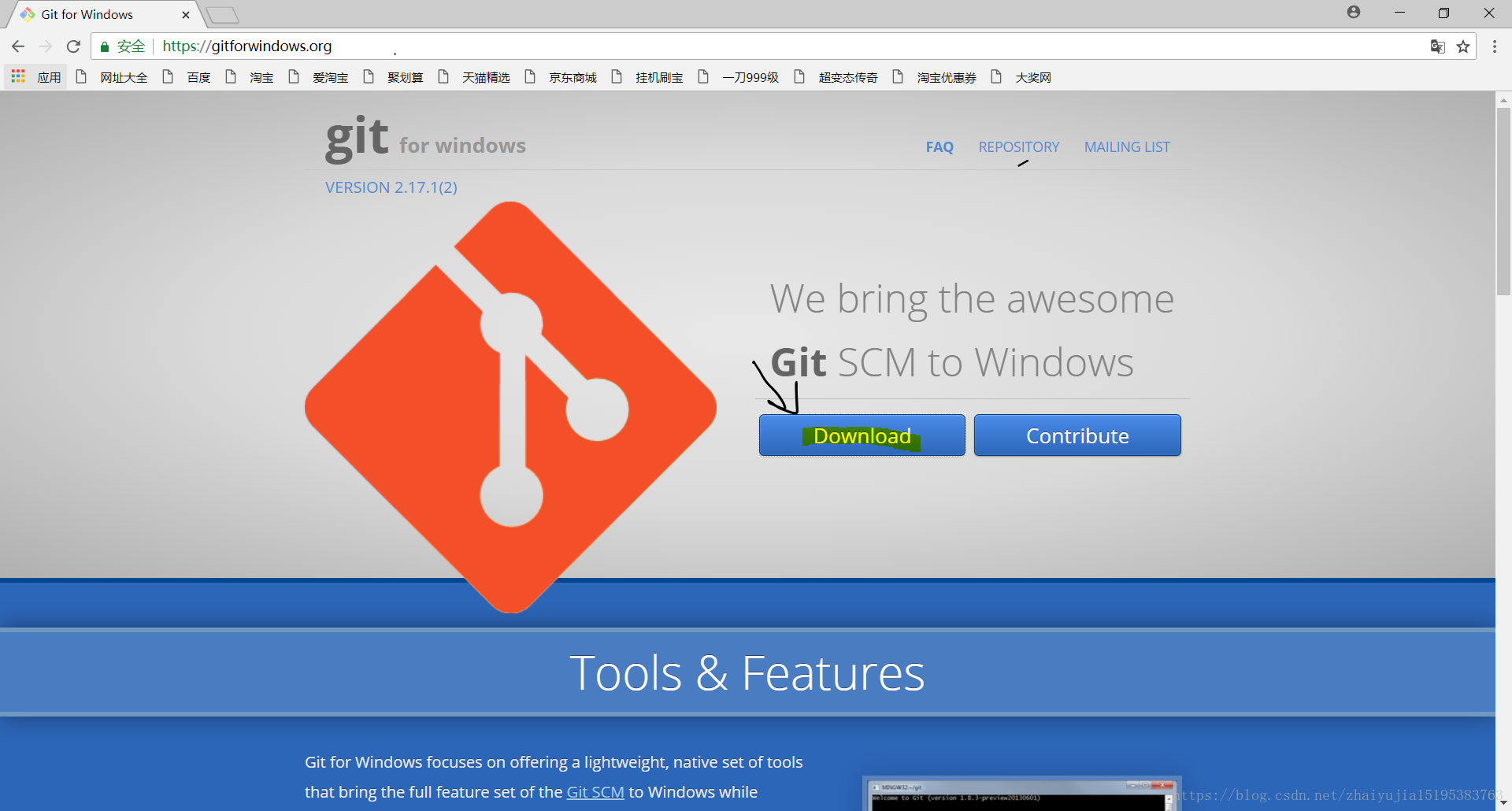Open a new tab with the blank tab button
The image size is (1512, 811).
223,15
